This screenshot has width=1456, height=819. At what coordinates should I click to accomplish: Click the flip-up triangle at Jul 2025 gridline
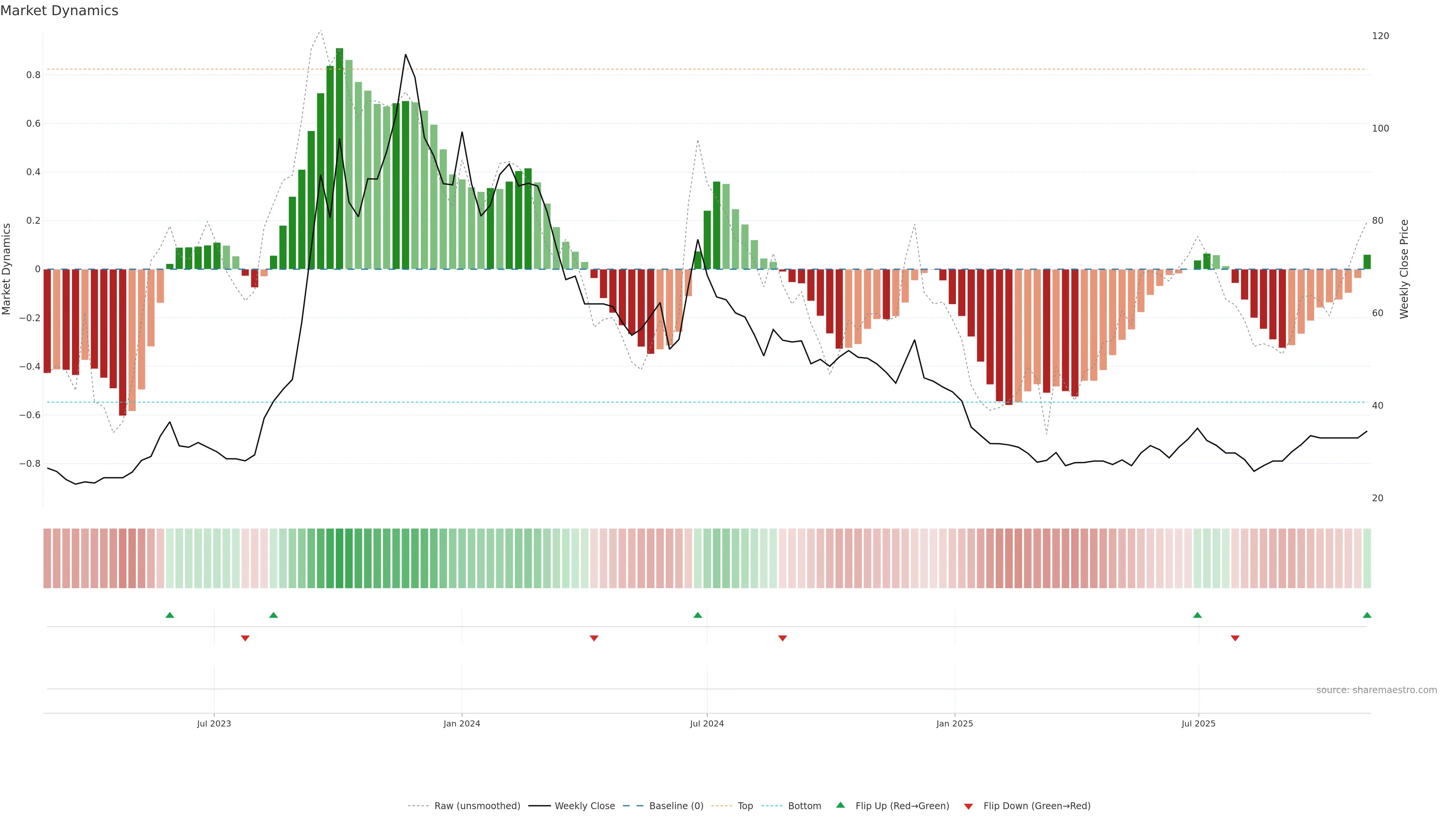pos(1197,615)
